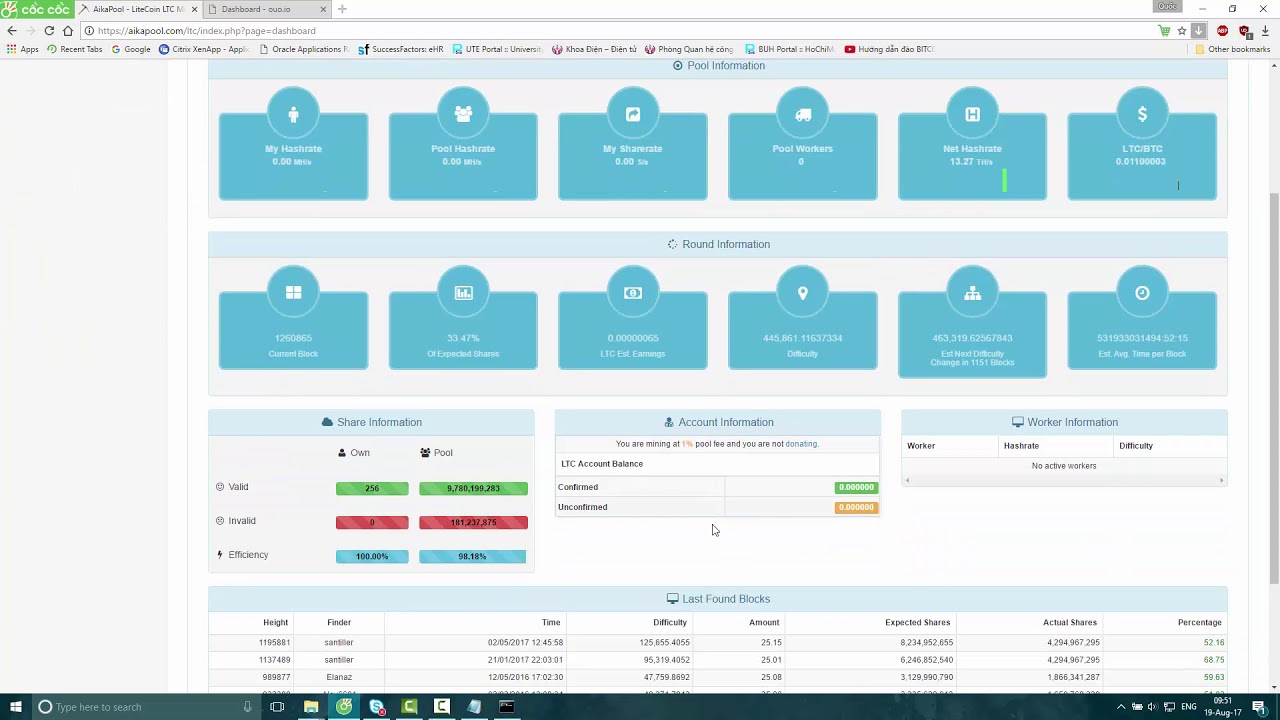Screen dimensions: 1280x720
Task: Click the Worker Information left scroll arrow
Action: pyautogui.click(x=907, y=481)
